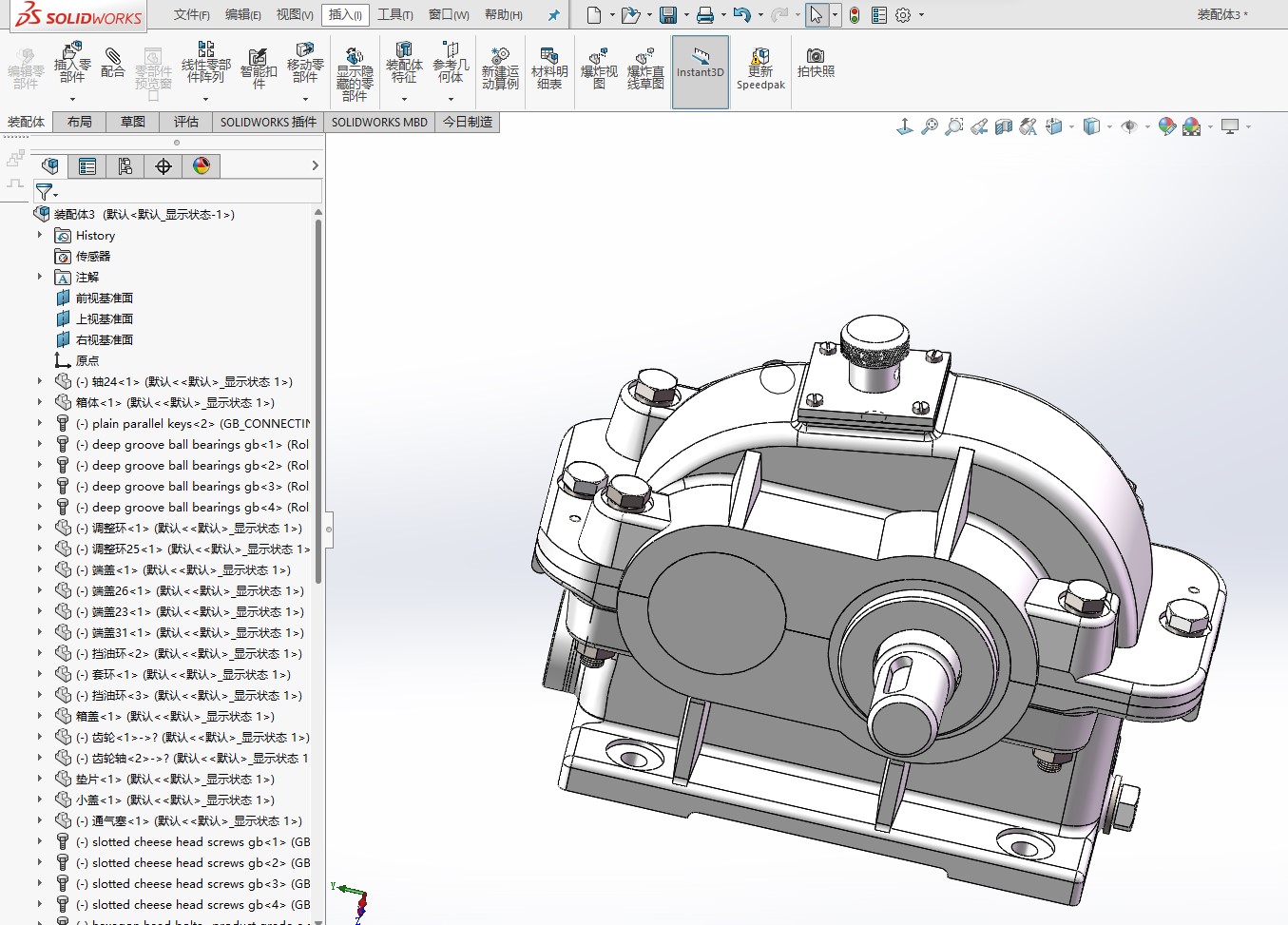The height and width of the screenshot is (925, 1288).
Task: Expand the 注解 annotations node
Action: tap(40, 277)
